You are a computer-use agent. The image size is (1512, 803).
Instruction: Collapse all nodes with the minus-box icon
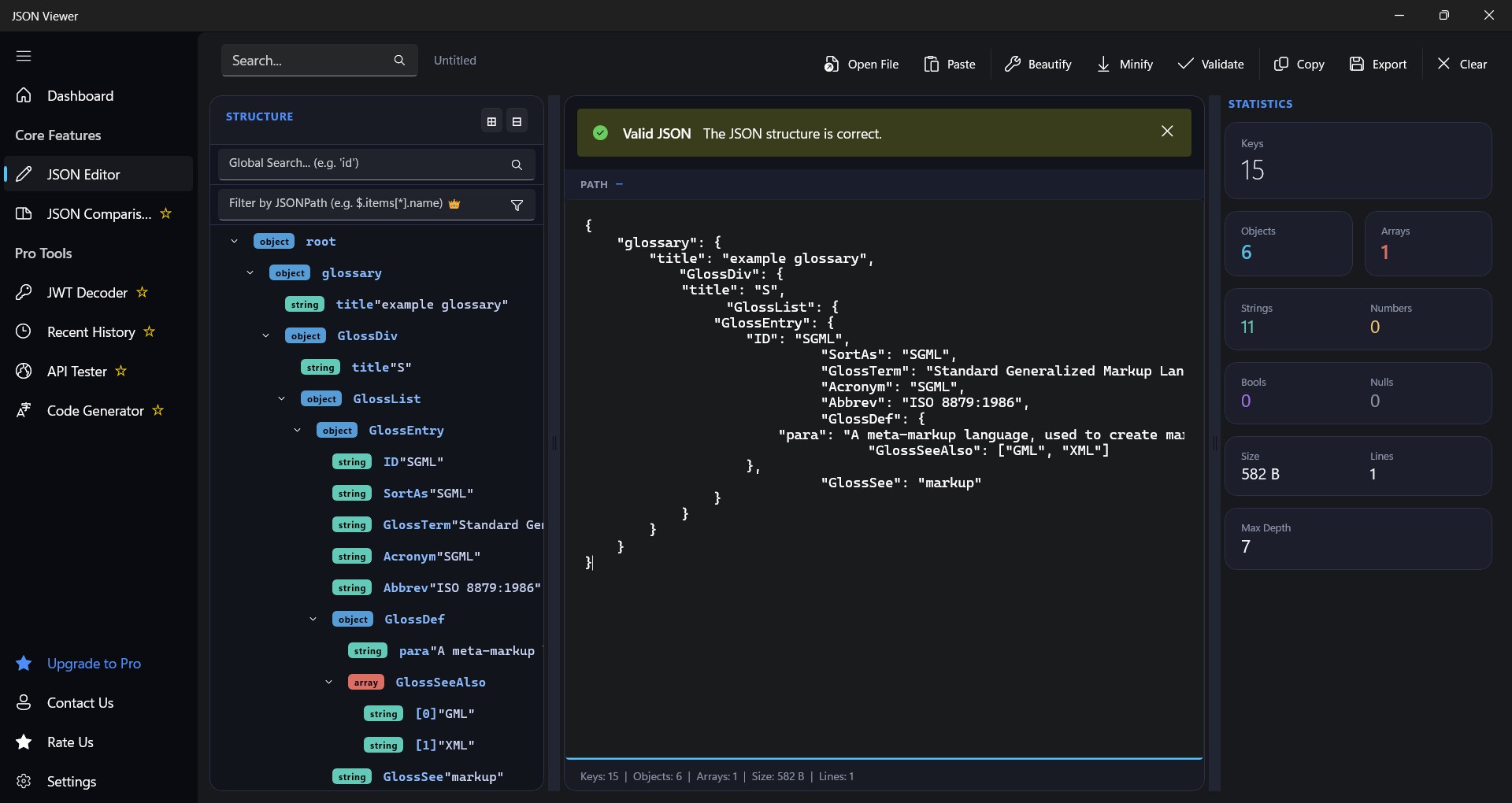tap(517, 121)
